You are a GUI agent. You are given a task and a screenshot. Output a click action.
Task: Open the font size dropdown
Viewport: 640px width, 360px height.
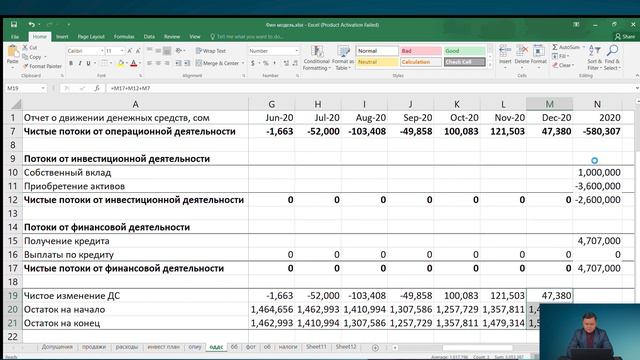(122, 51)
